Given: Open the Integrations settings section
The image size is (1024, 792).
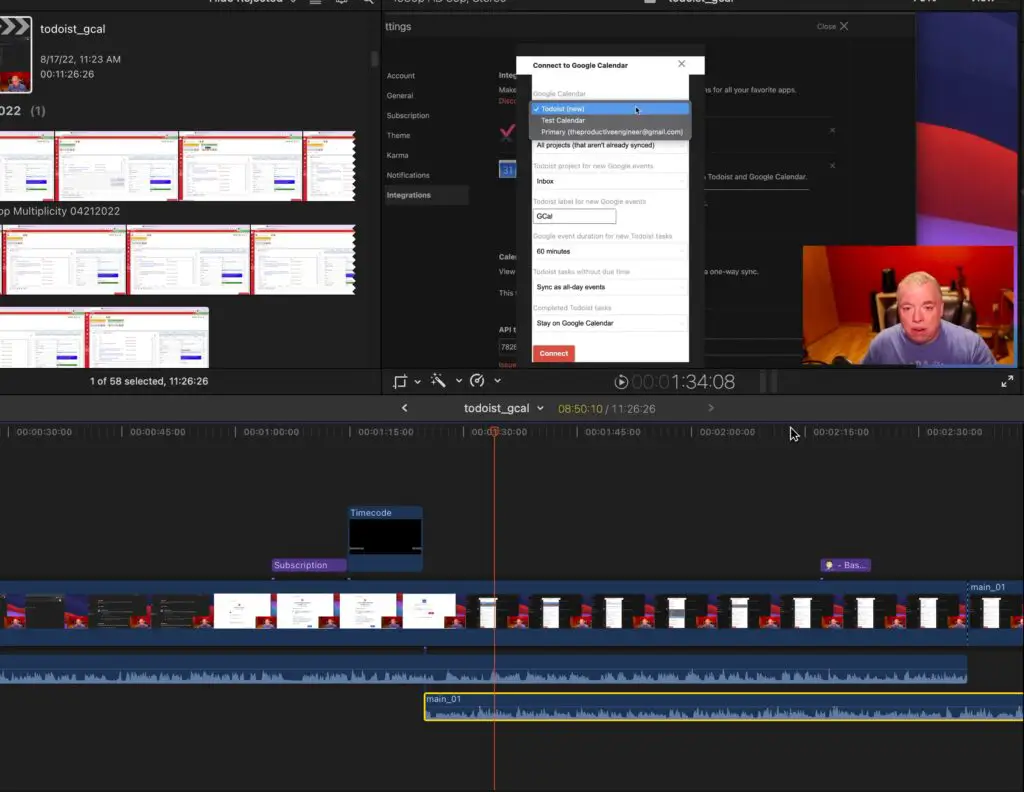Looking at the screenshot, I should click(x=426, y=195).
